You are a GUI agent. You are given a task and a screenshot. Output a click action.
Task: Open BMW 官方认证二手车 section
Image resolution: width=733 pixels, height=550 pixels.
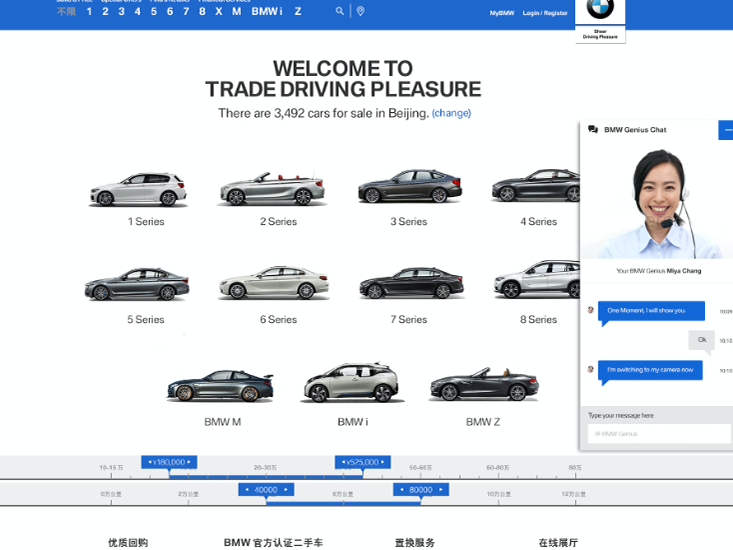pos(273,543)
